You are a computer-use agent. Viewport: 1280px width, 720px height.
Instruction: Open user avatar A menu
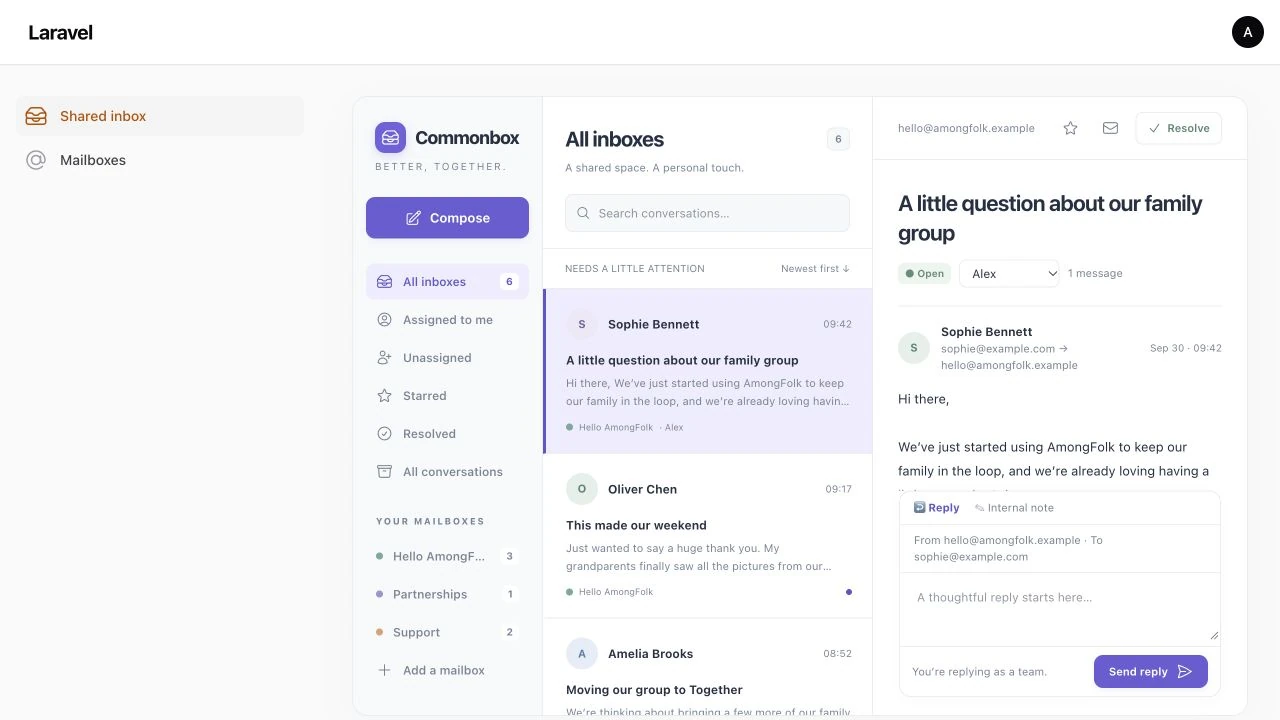click(x=1248, y=32)
